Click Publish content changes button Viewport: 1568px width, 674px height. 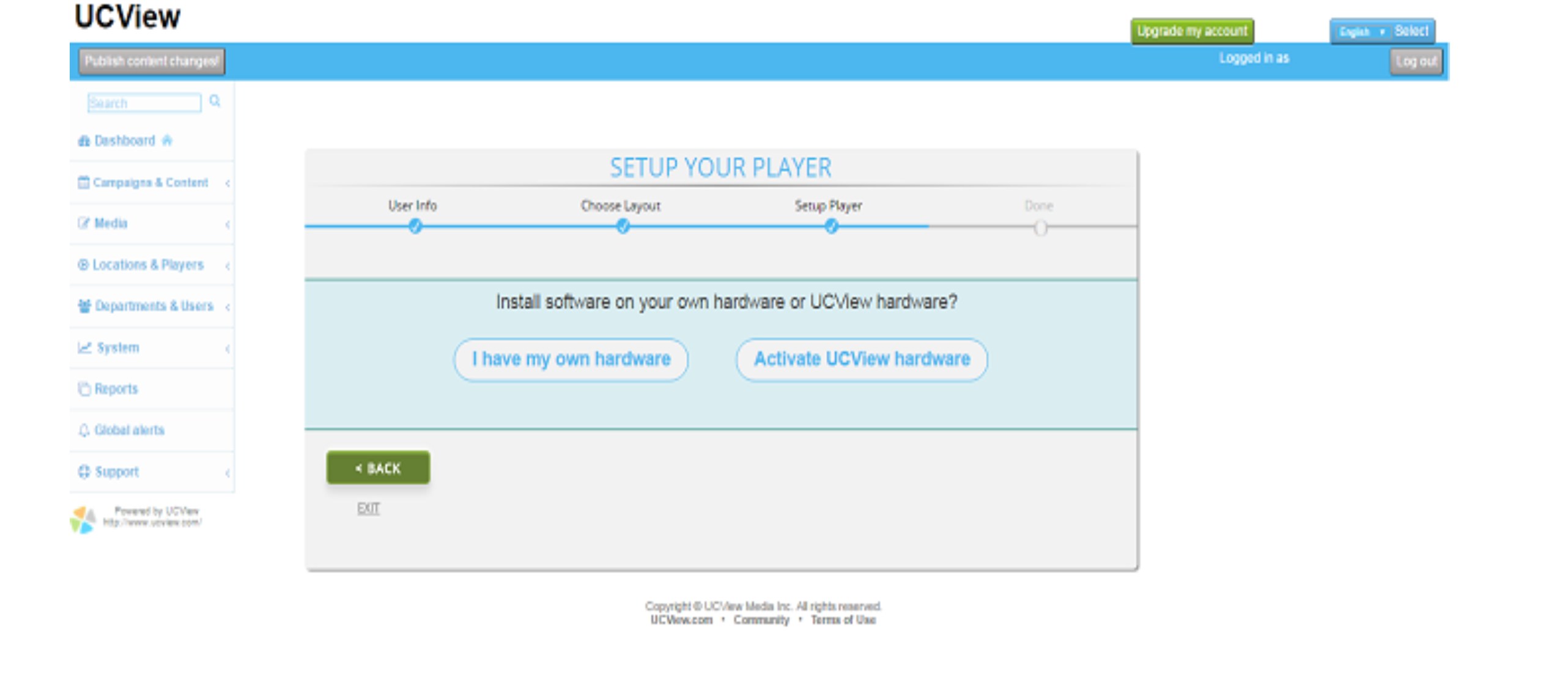[x=152, y=61]
